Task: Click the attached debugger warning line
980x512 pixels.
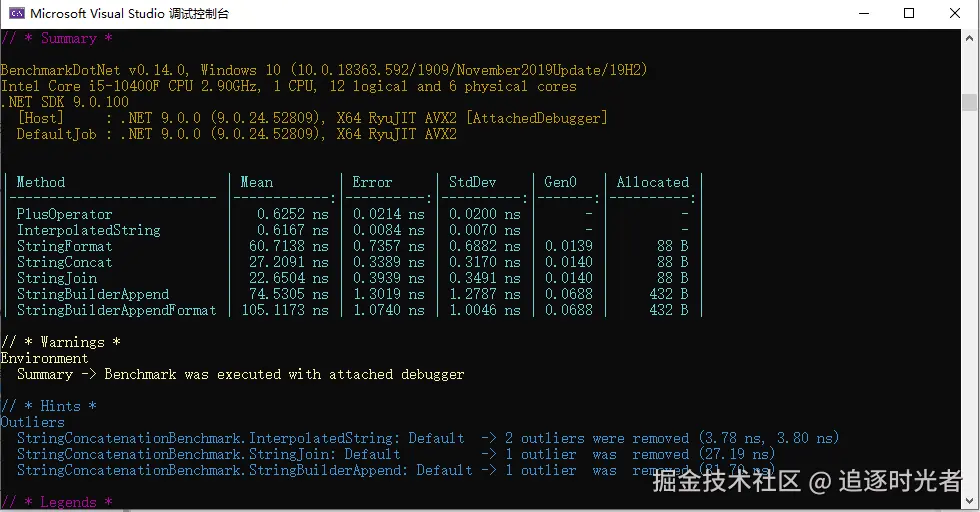Action: (x=241, y=374)
